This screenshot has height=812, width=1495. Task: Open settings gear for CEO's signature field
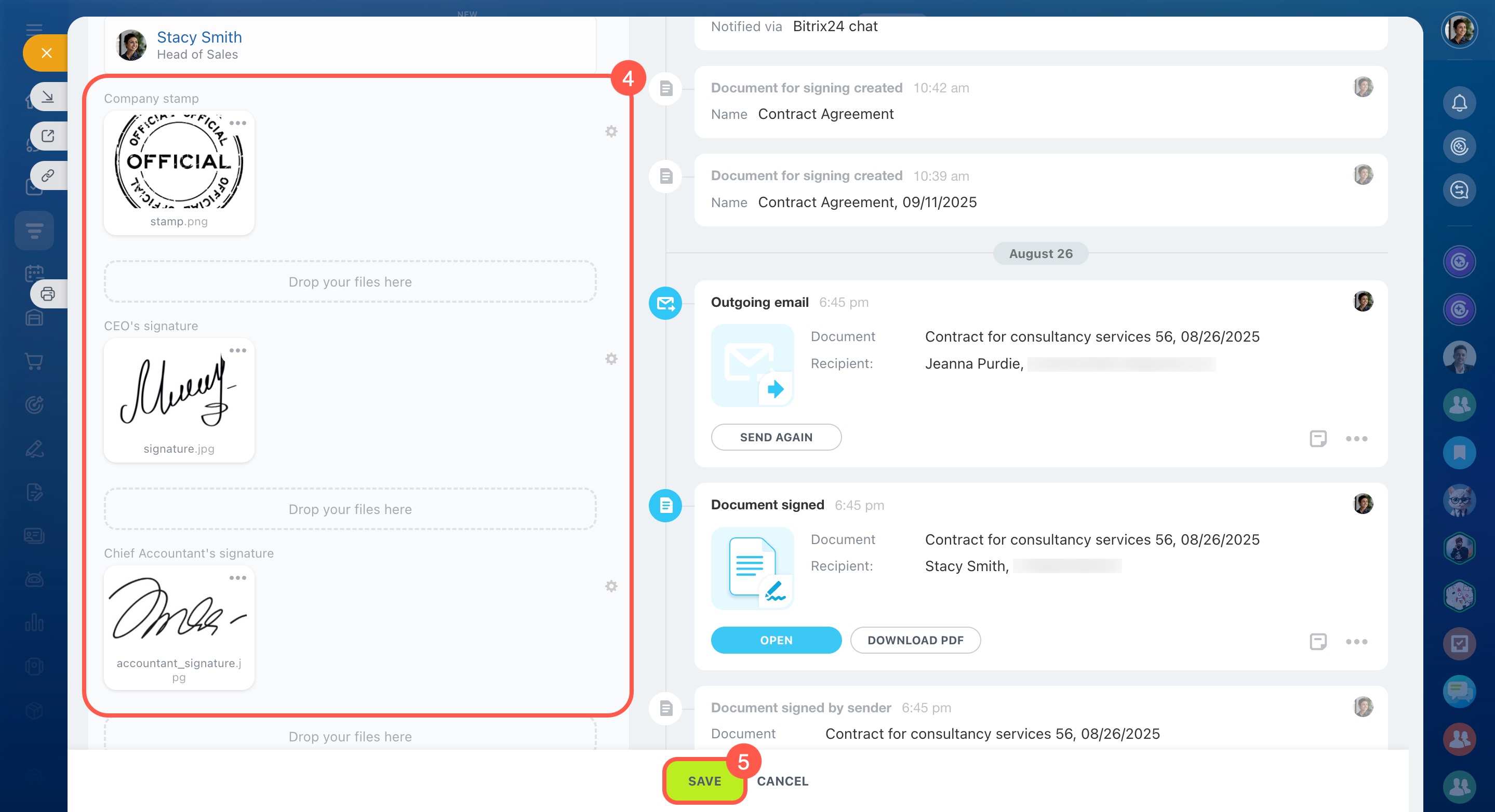tap(611, 359)
